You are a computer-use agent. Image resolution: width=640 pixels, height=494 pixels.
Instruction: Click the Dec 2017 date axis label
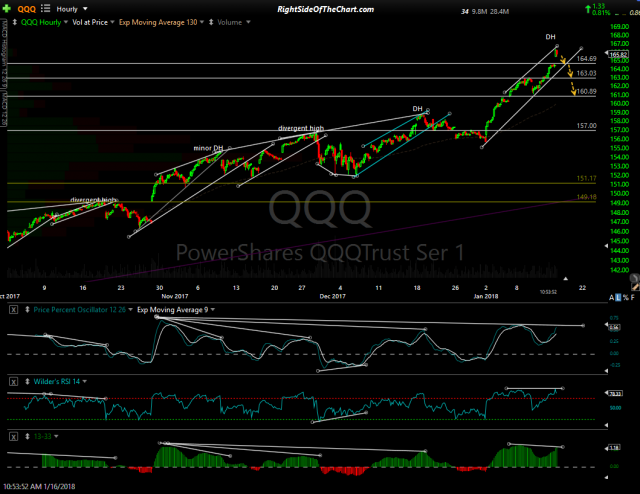[x=332, y=296]
